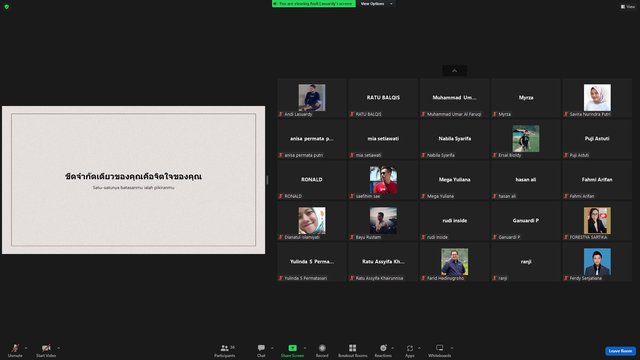Viewport: 640px width, 360px height.
Task: Click the Leave Room button
Action: point(620,351)
